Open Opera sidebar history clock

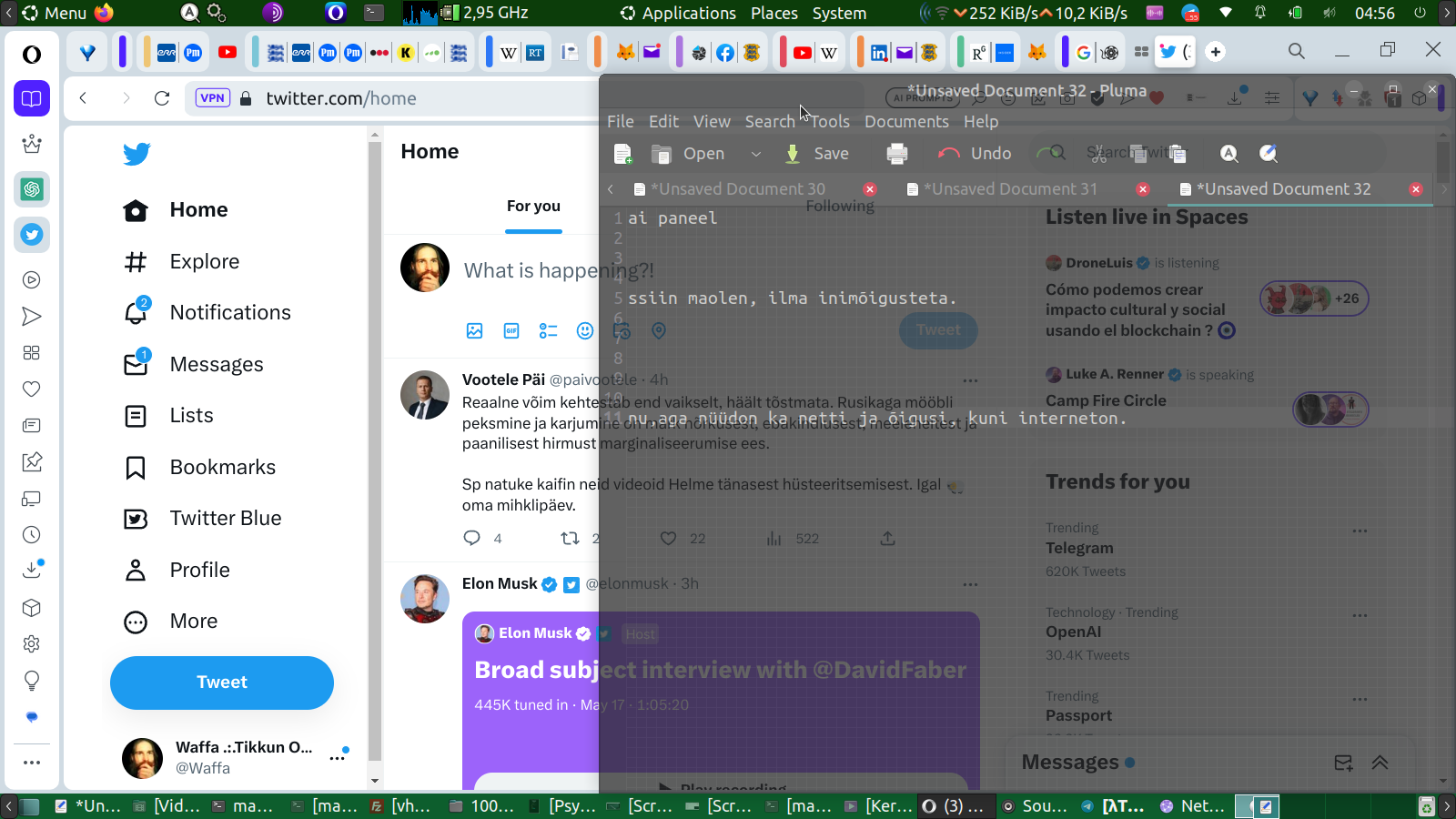pyautogui.click(x=32, y=535)
